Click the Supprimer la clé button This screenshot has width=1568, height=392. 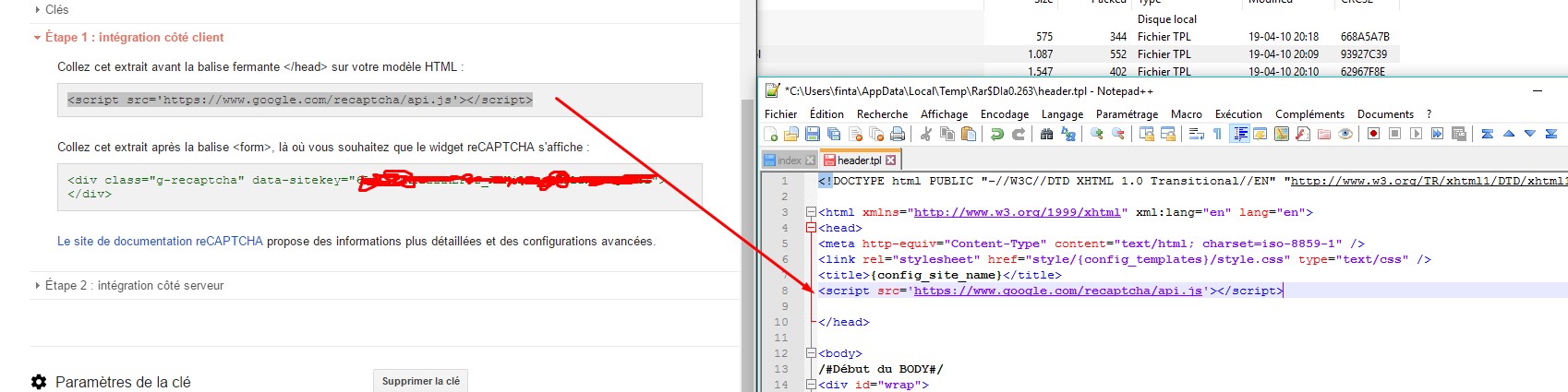coord(420,381)
